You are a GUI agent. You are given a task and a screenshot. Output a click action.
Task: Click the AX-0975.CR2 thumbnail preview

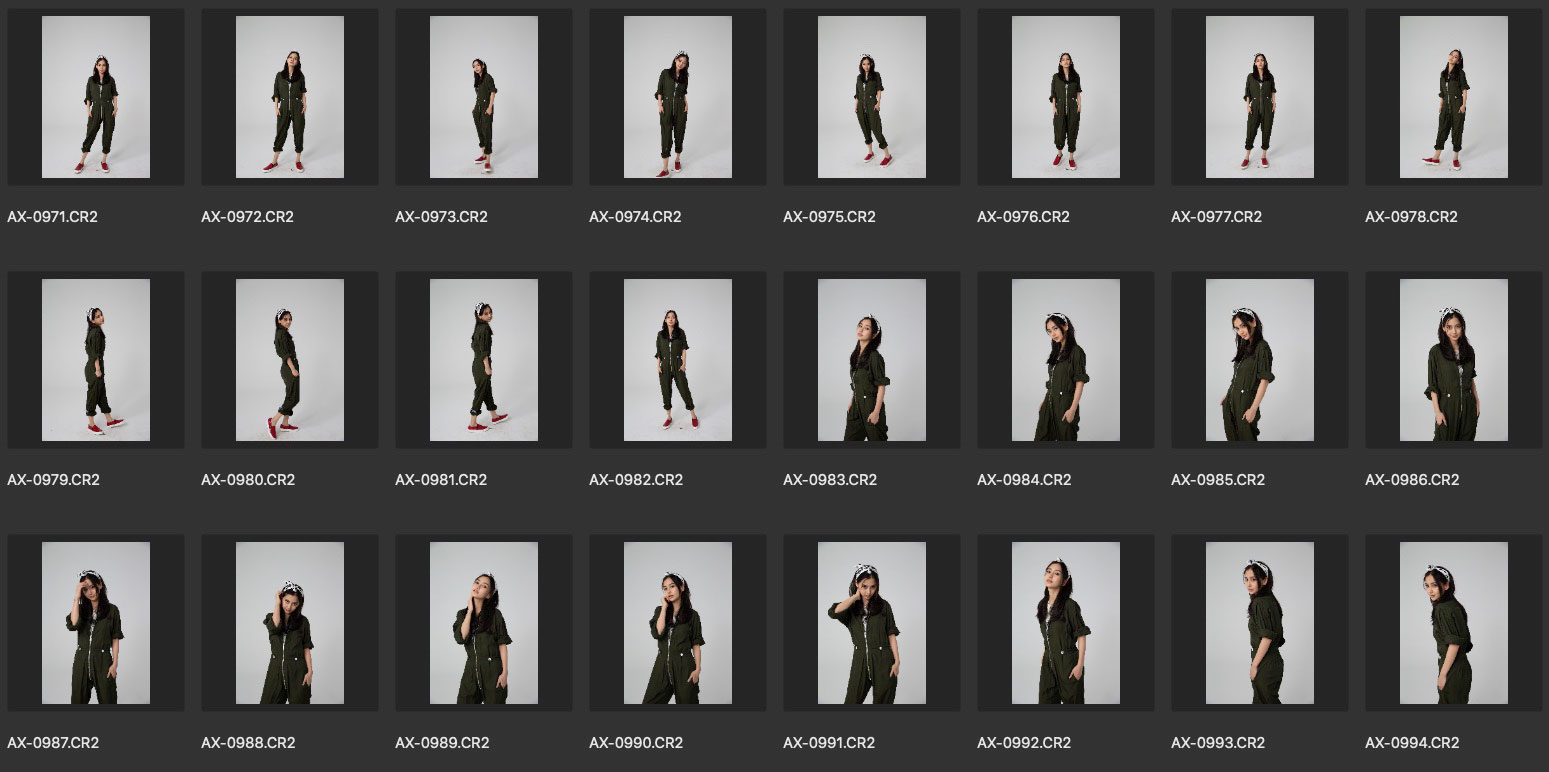872,97
